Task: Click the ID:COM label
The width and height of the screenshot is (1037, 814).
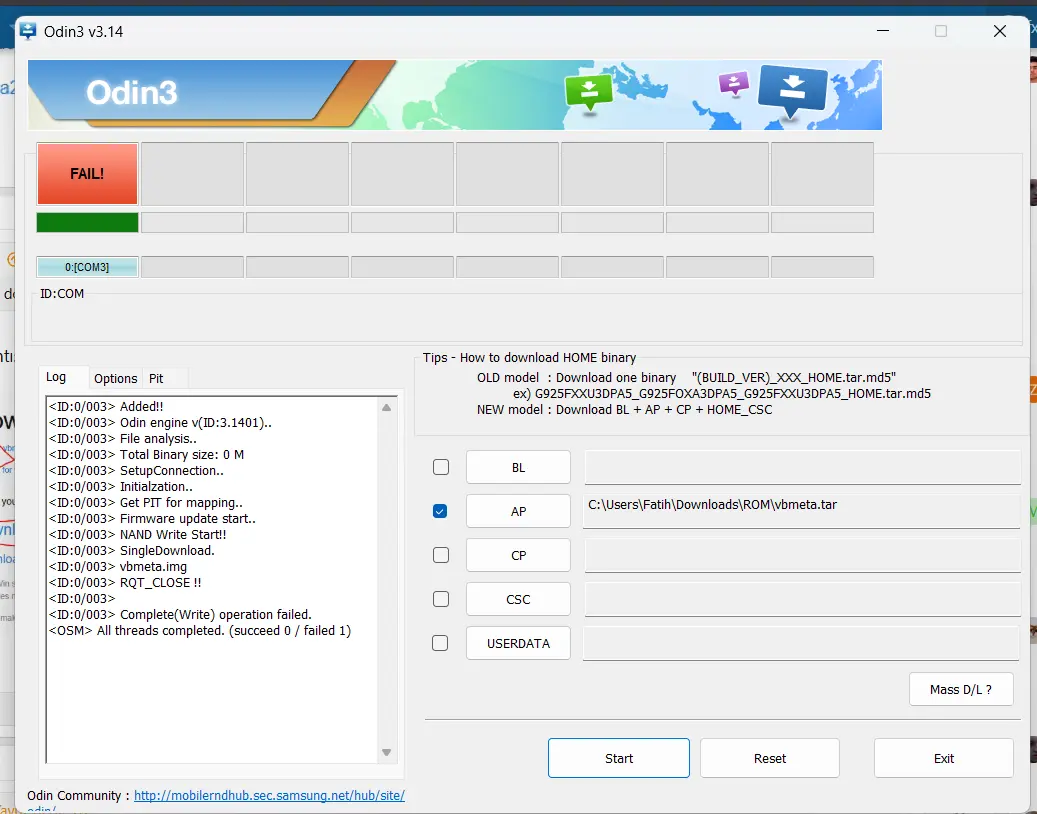Action: tap(62, 294)
